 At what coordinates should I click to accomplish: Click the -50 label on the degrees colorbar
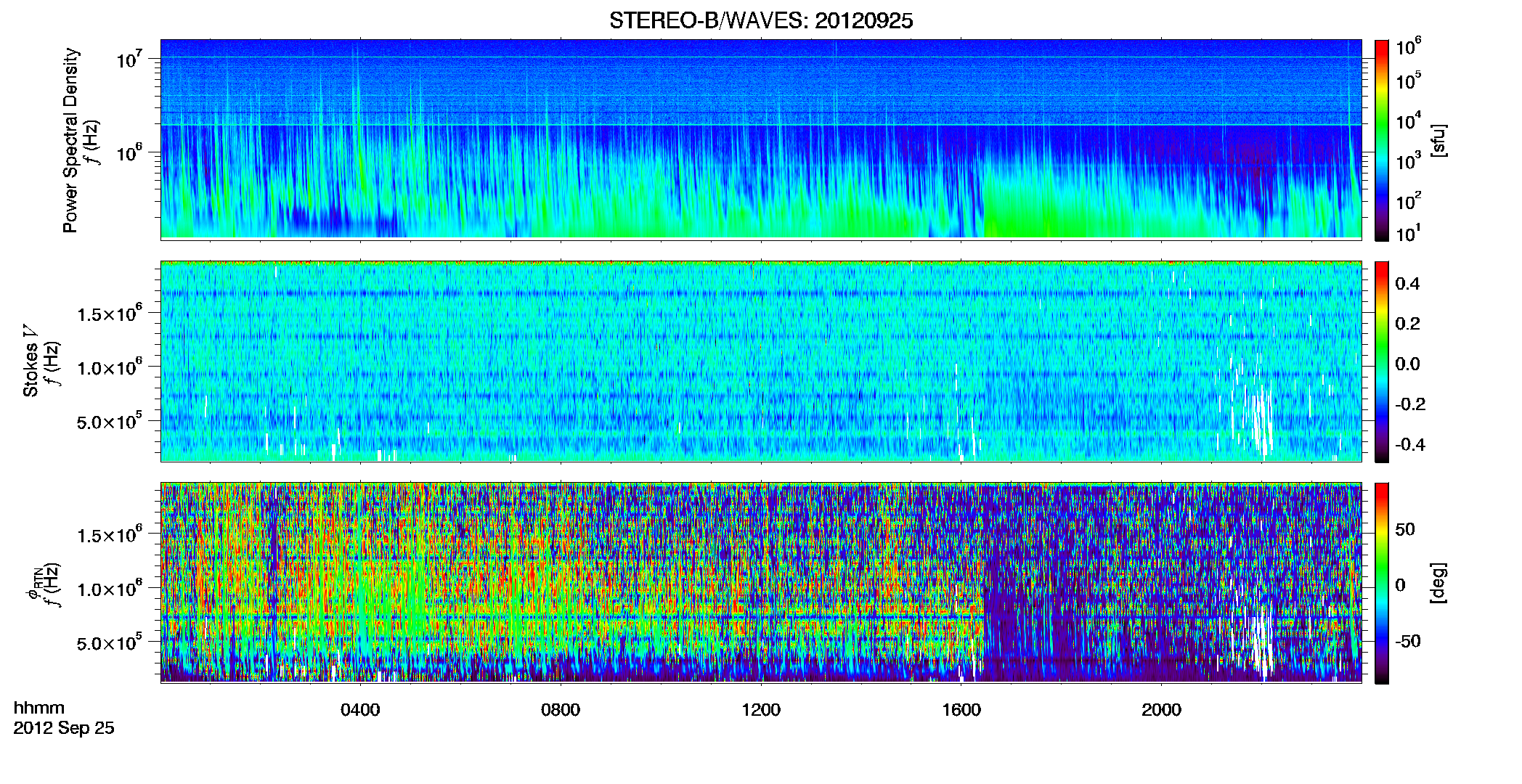coord(1408,641)
